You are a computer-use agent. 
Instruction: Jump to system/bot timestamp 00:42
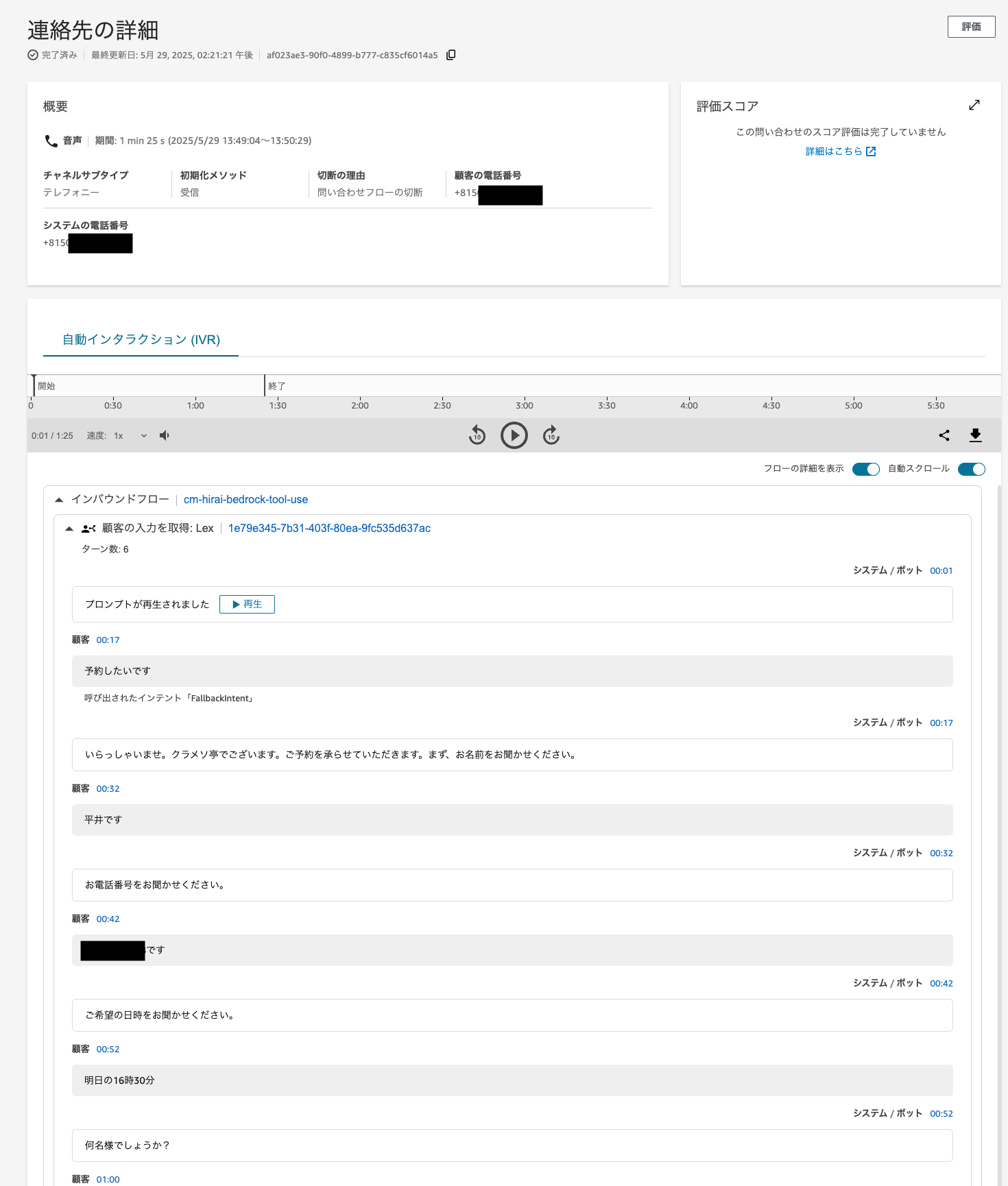pos(941,983)
